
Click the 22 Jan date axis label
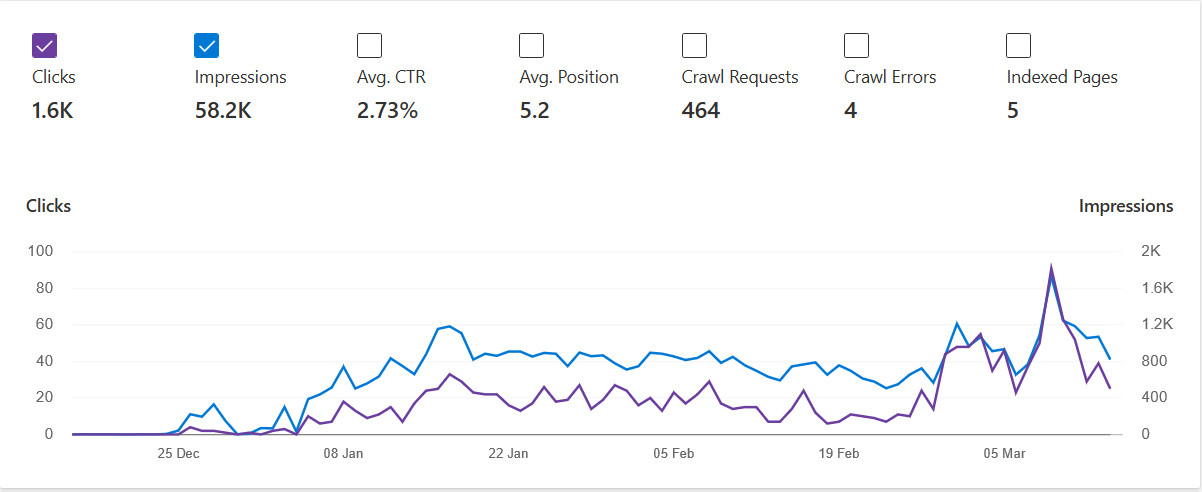point(509,454)
